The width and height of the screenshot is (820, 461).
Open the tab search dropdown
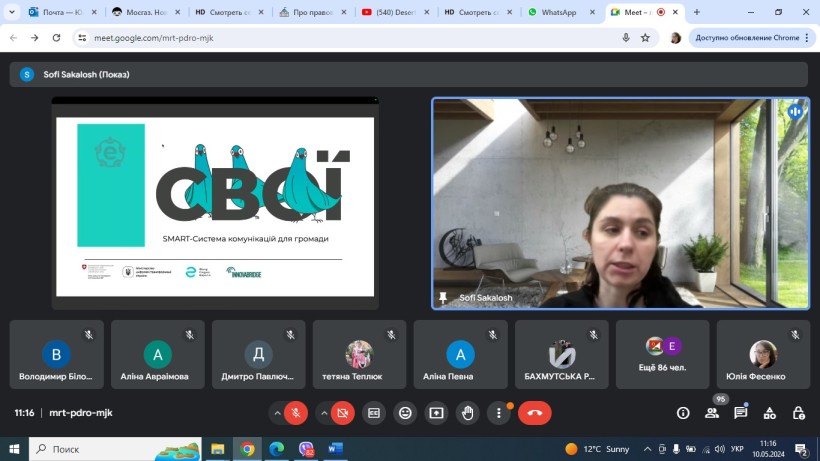coord(12,12)
